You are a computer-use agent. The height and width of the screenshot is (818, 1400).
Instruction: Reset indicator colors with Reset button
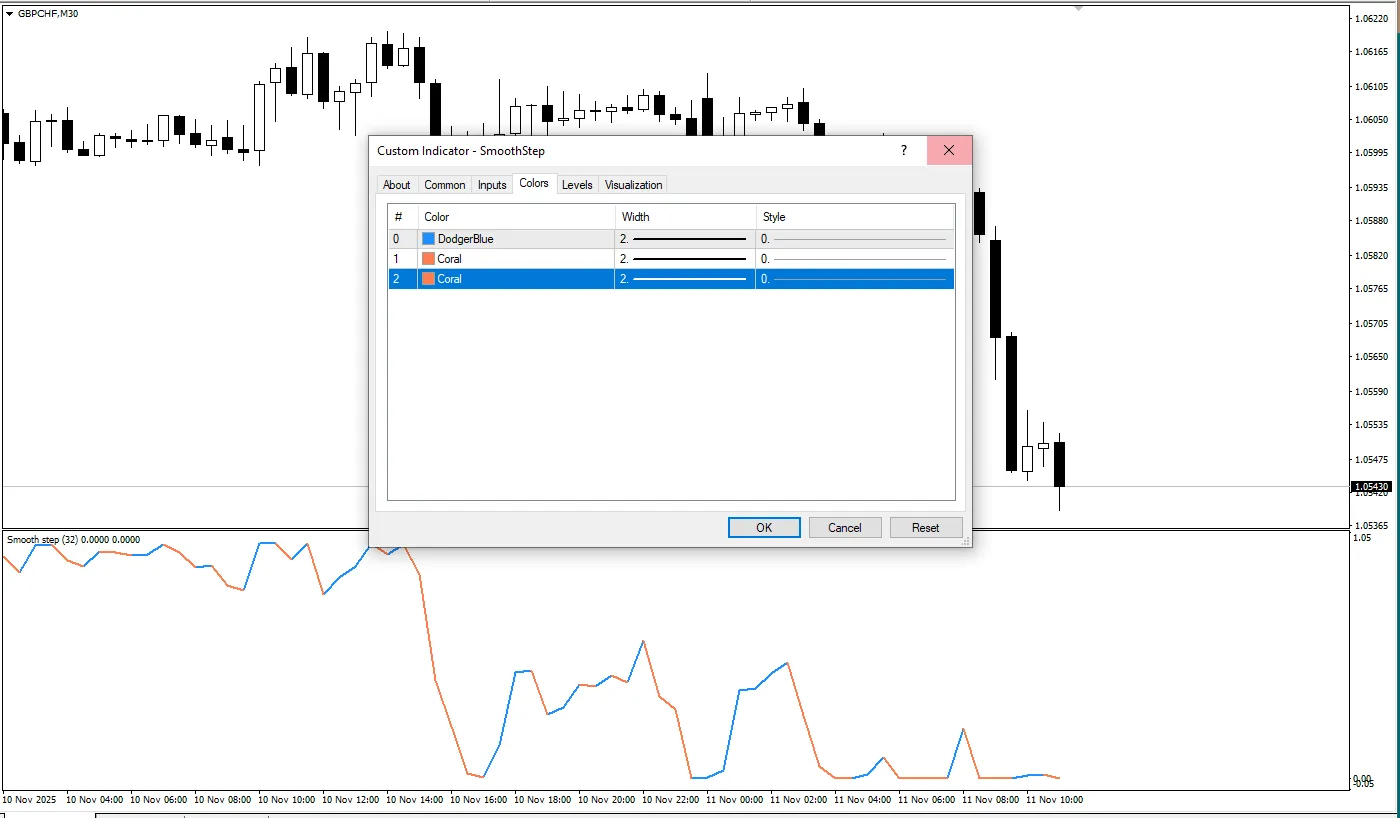925,528
